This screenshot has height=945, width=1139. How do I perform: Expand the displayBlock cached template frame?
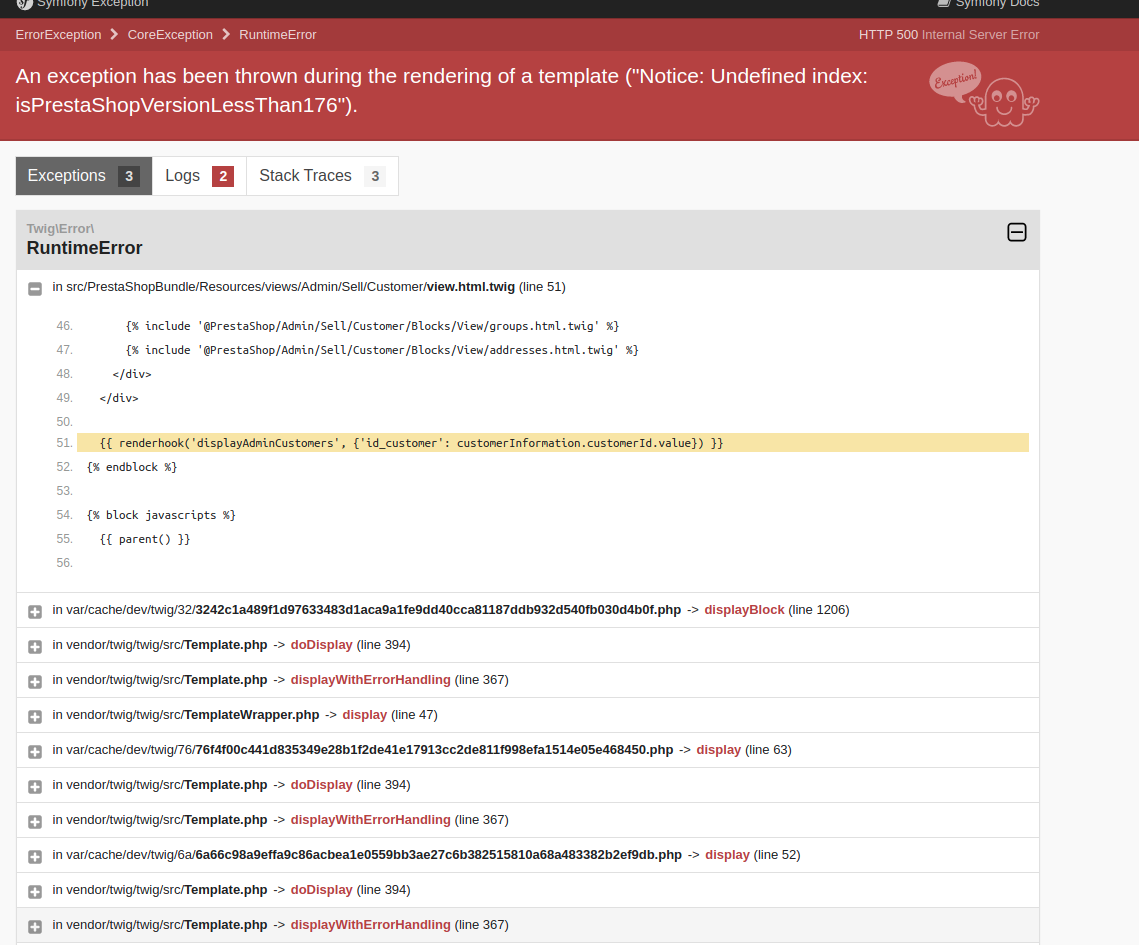click(35, 610)
